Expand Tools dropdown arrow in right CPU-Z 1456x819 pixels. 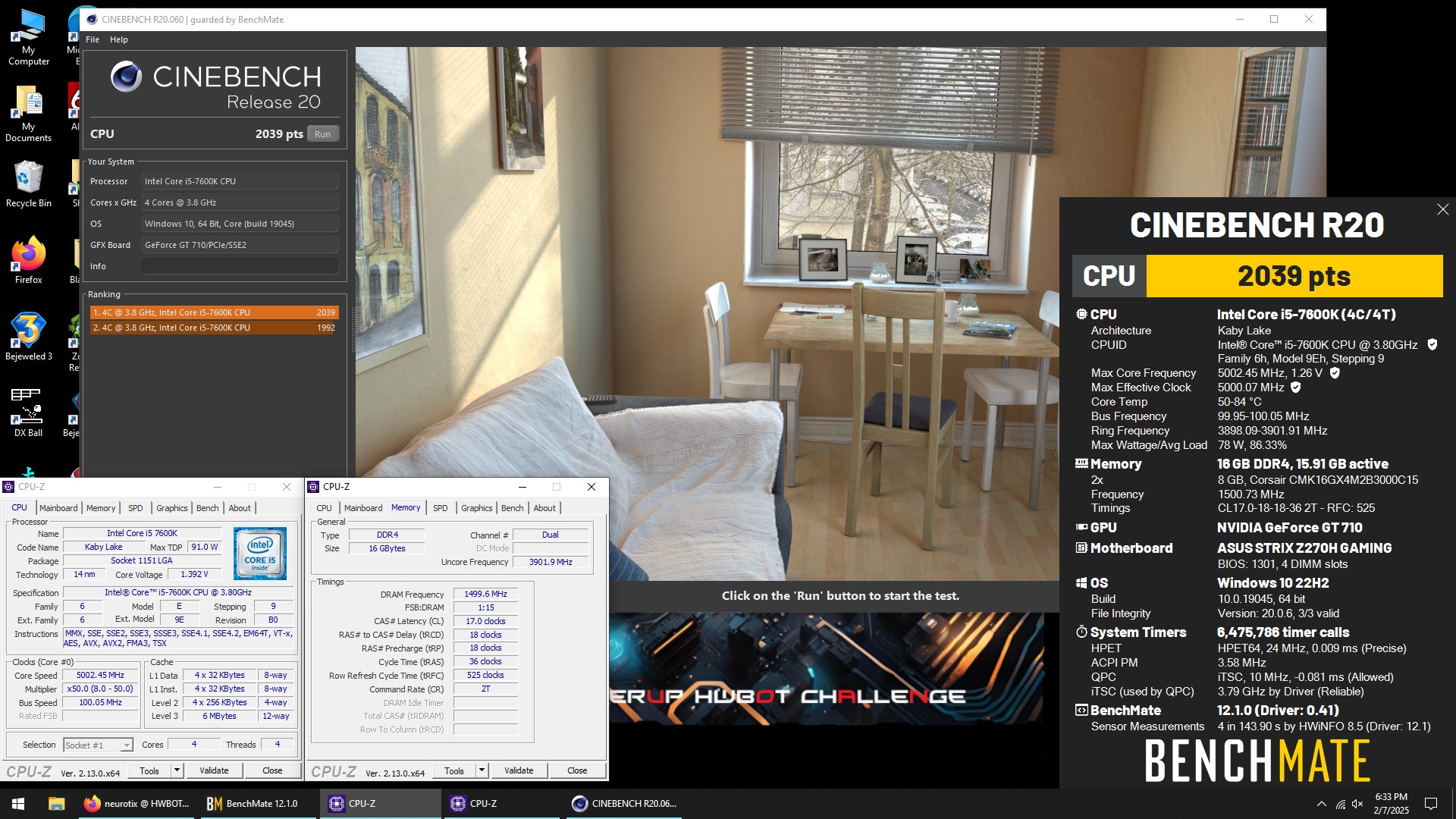(482, 771)
